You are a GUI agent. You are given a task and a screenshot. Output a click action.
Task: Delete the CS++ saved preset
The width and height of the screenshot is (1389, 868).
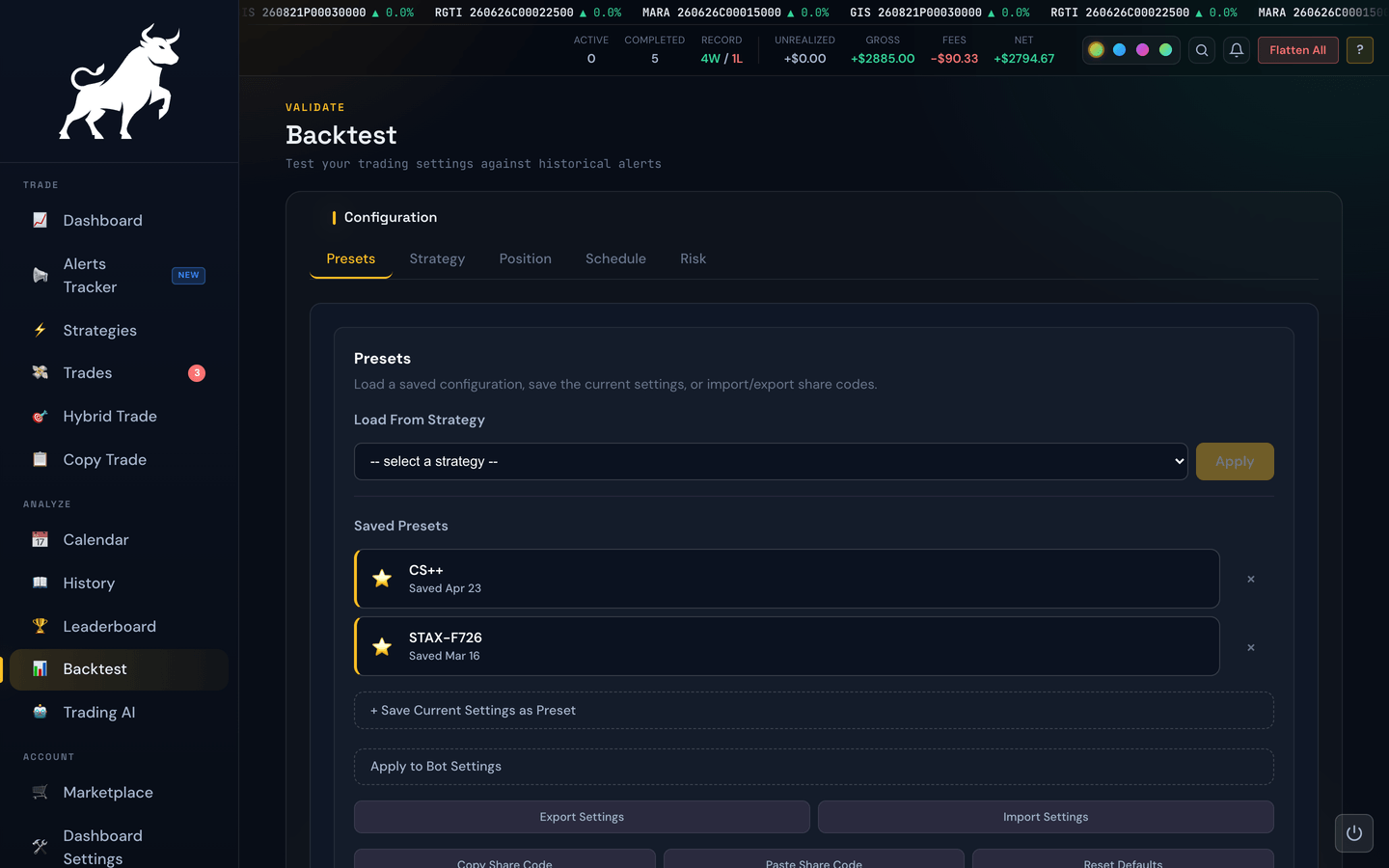coord(1251,580)
